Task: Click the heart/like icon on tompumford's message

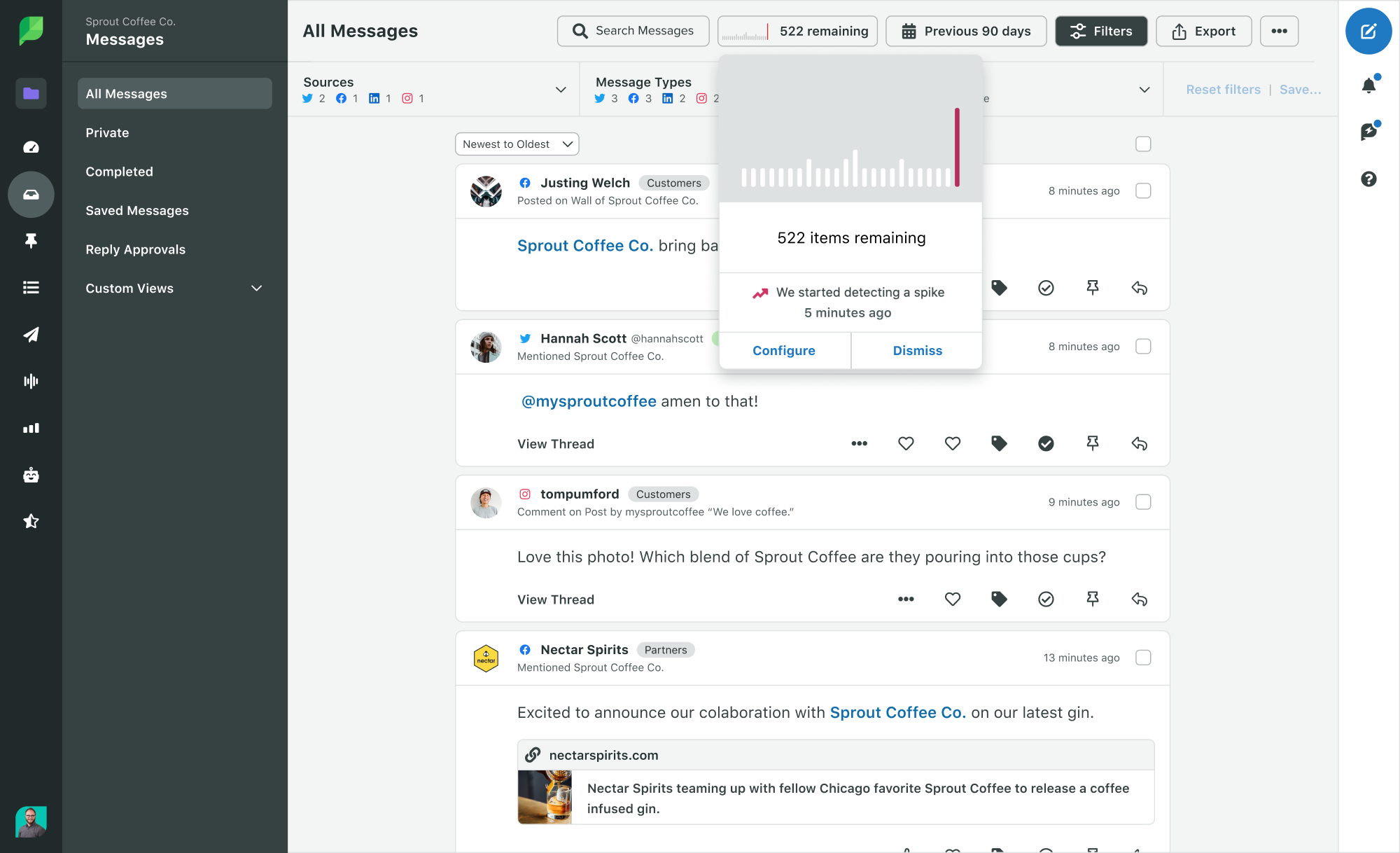Action: [953, 599]
